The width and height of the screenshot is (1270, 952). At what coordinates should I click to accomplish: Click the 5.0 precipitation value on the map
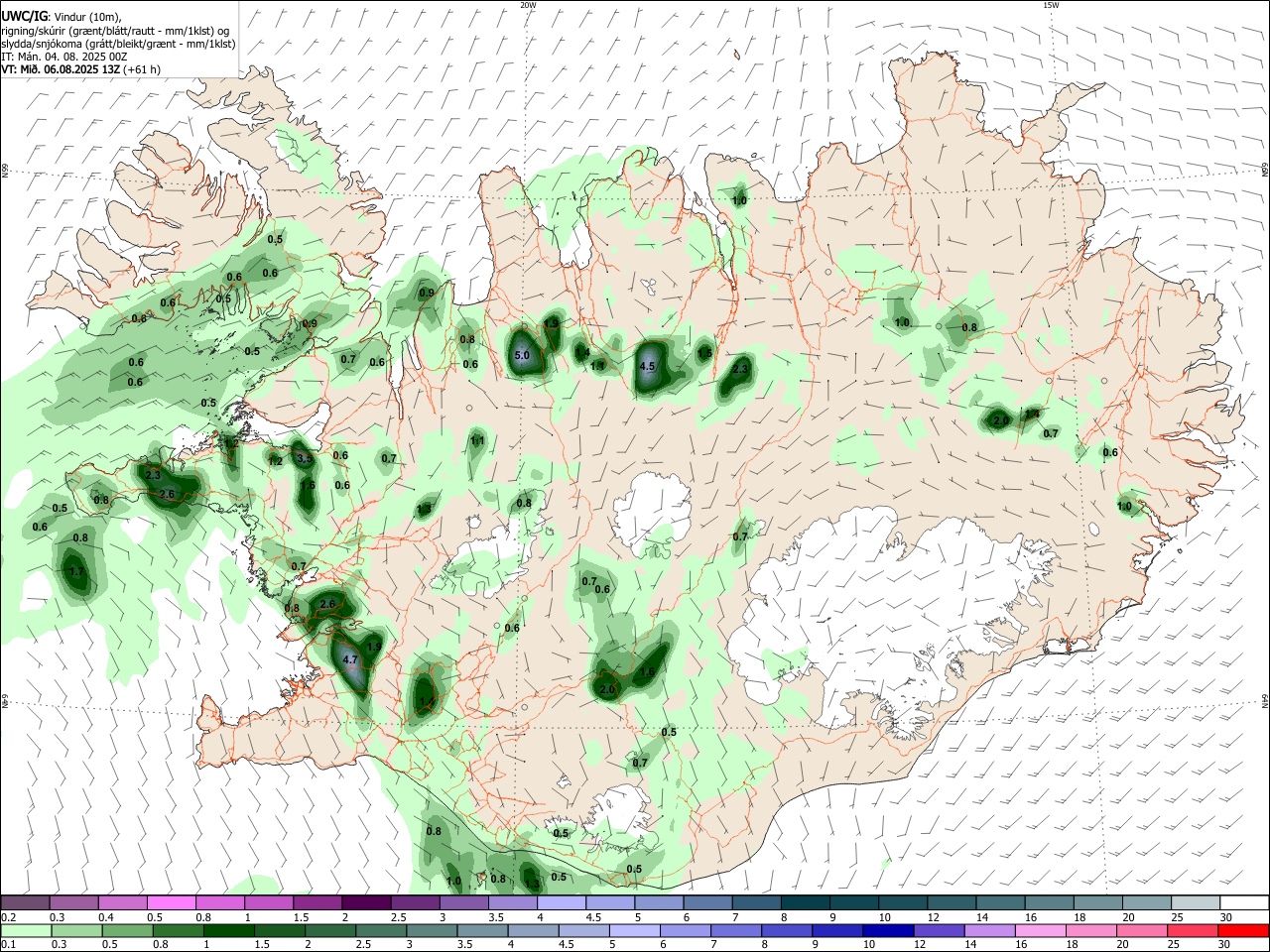522,355
